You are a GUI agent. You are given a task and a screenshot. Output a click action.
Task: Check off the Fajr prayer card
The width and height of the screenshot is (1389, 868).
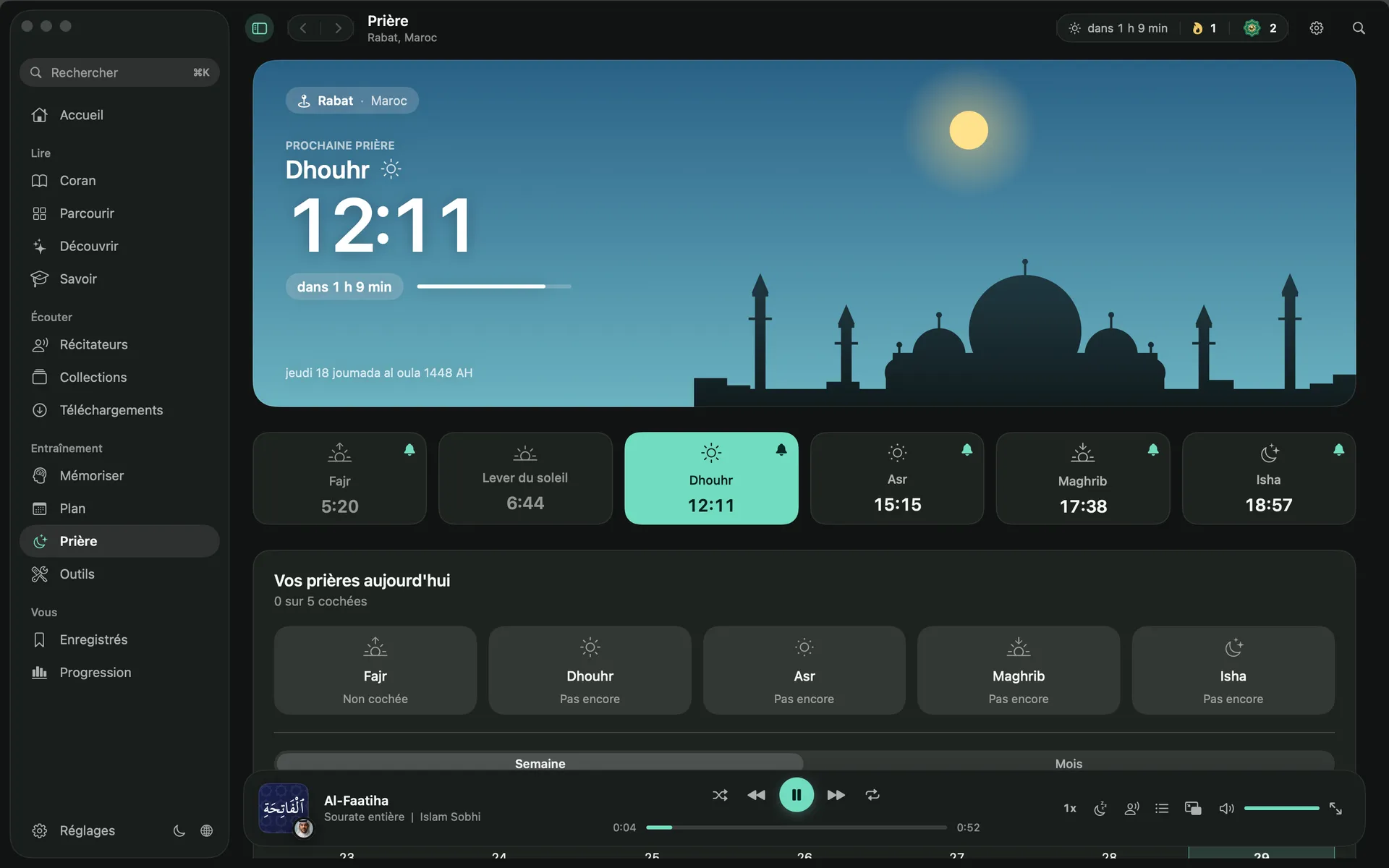(375, 671)
